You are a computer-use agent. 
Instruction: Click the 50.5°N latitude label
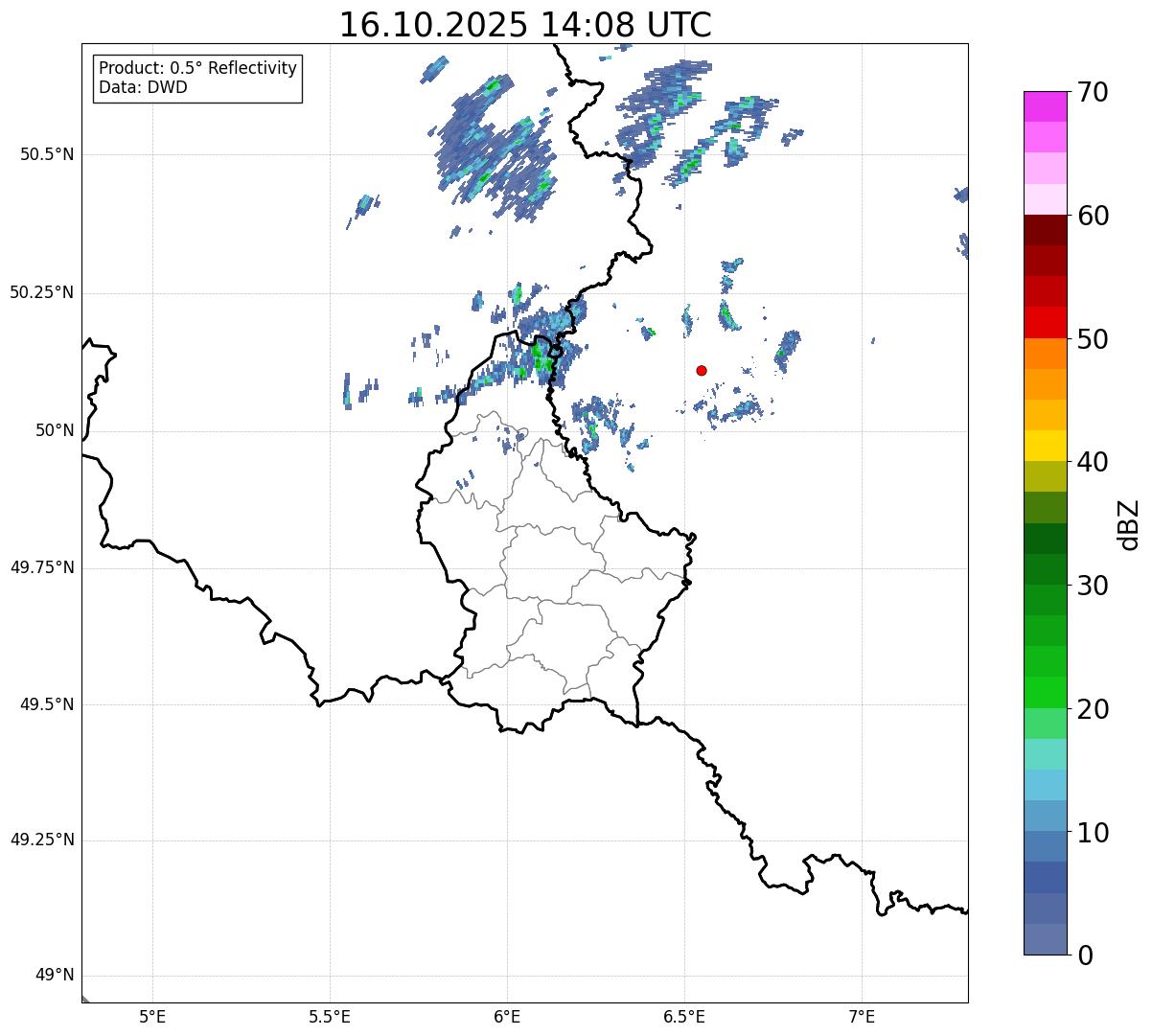click(x=47, y=154)
